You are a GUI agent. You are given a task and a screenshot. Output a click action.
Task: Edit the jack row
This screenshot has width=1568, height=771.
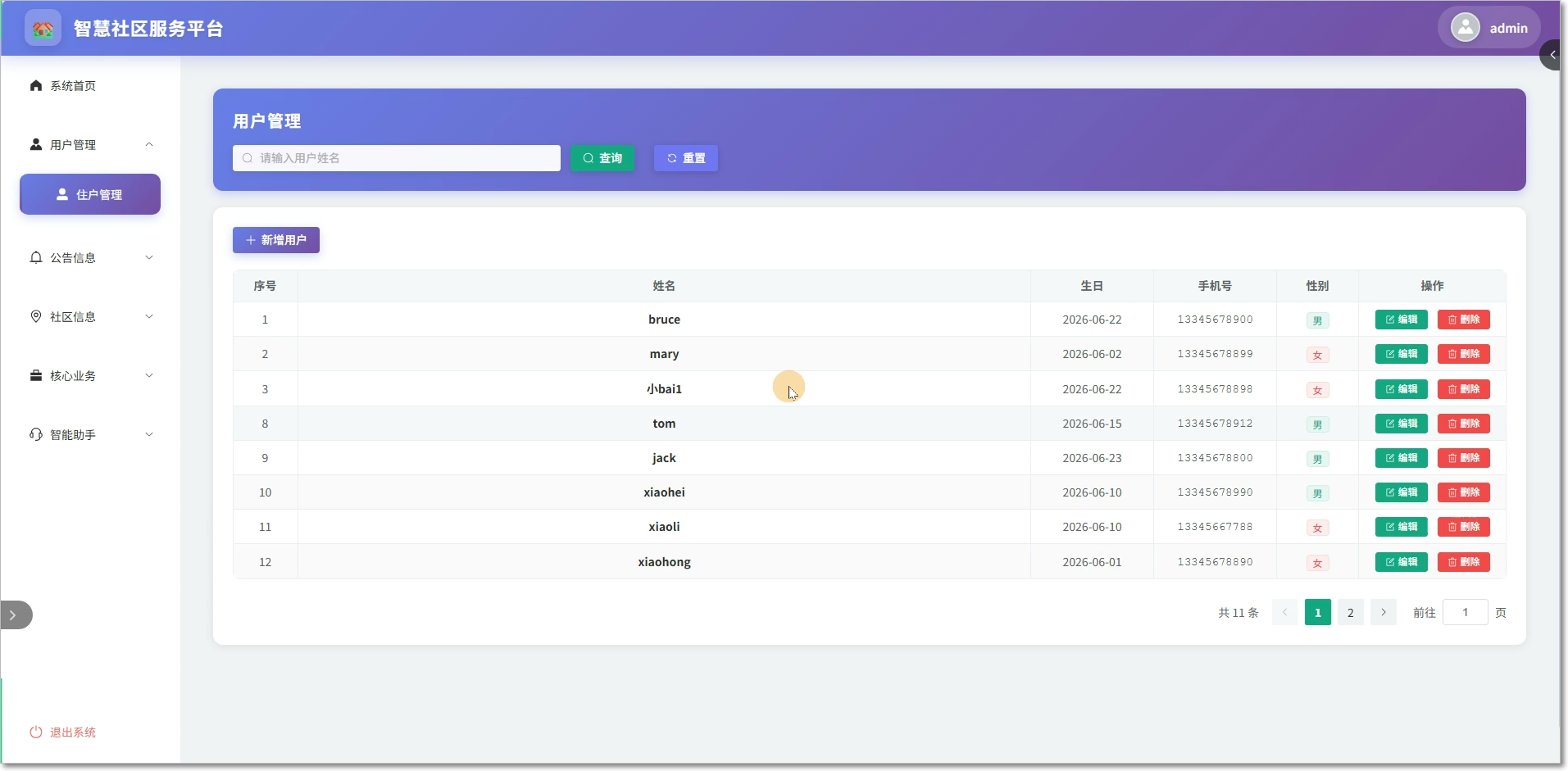coord(1402,458)
